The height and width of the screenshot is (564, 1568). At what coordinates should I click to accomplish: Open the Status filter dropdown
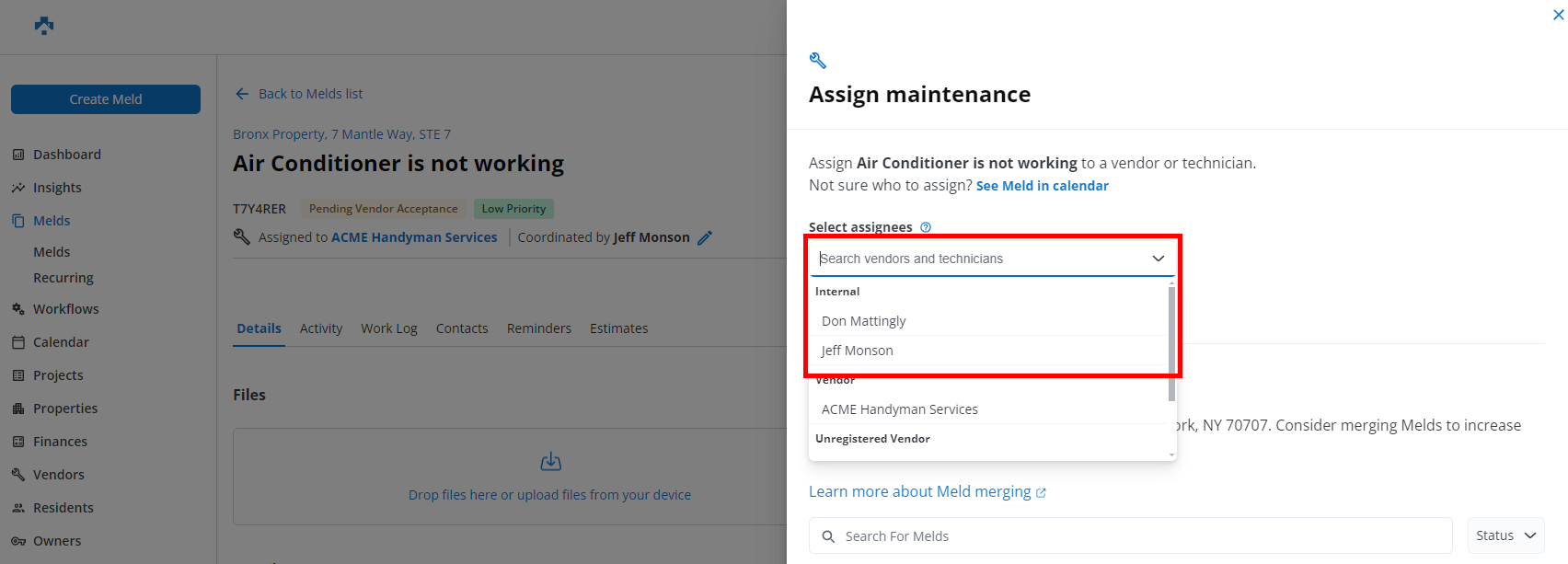(1505, 535)
